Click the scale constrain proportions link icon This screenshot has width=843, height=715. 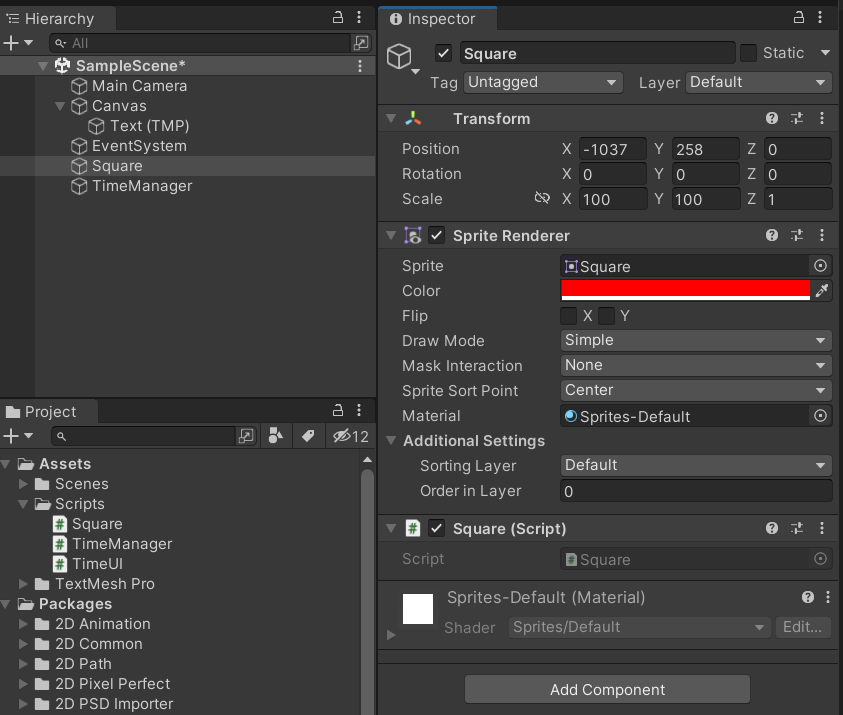click(x=542, y=199)
